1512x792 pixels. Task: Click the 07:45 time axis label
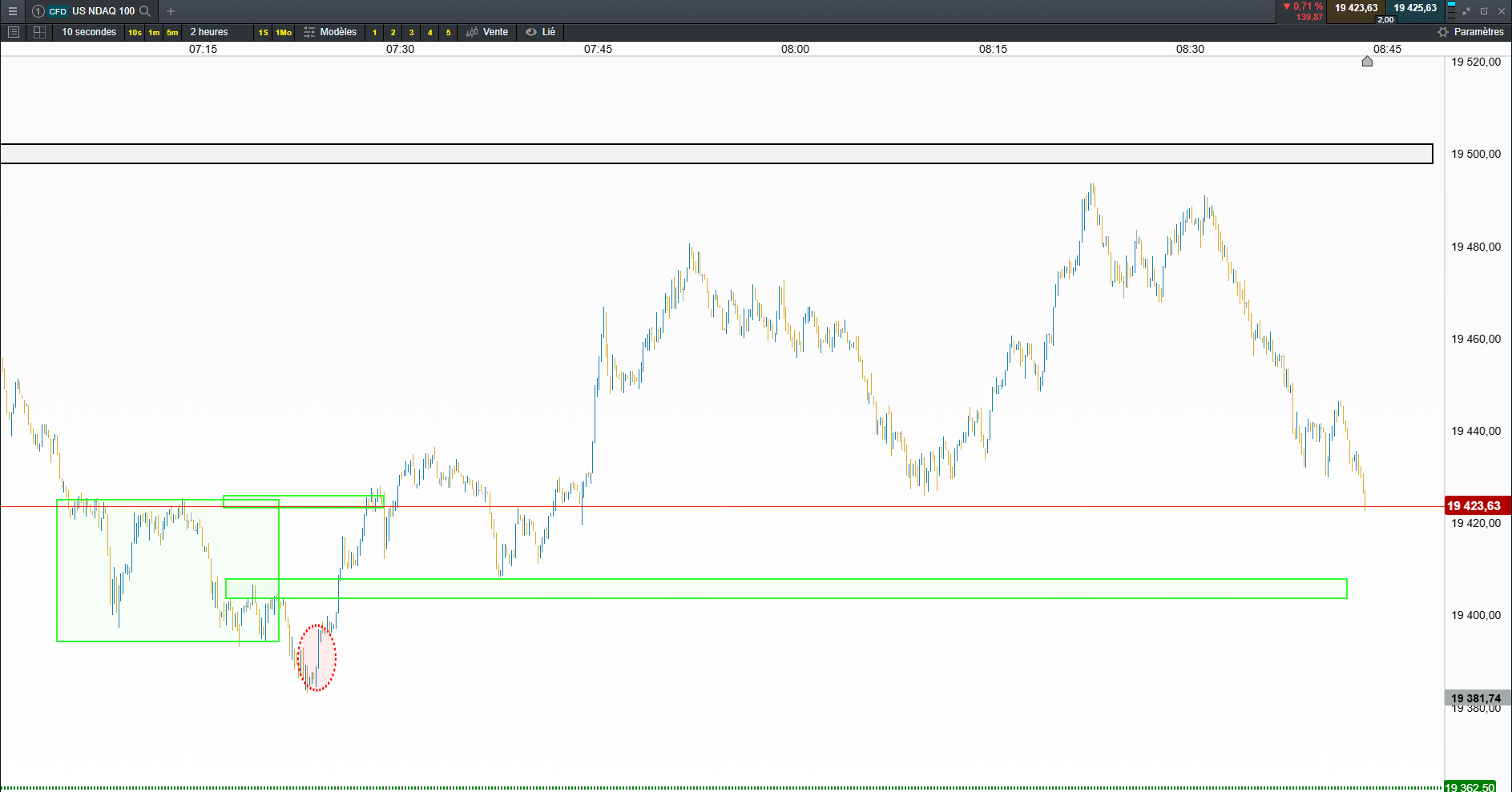coord(599,49)
